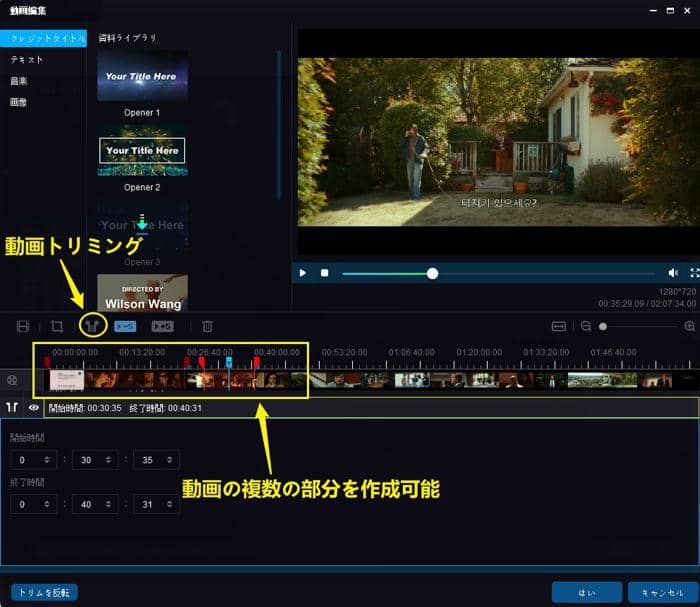This screenshot has width=700, height=607.
Task: Mute the preview audio speaker icon
Action: [x=673, y=273]
